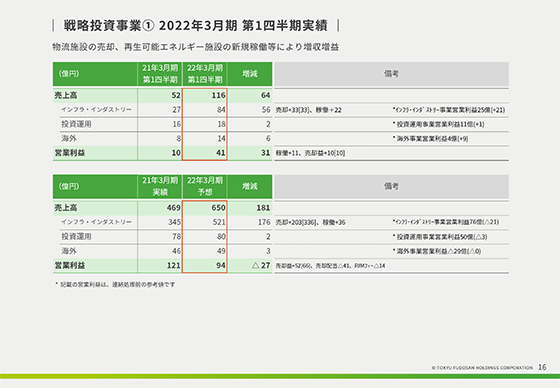The image size is (560, 388).
Task: Click the 営業利益 label beside 121
Action: [70, 265]
